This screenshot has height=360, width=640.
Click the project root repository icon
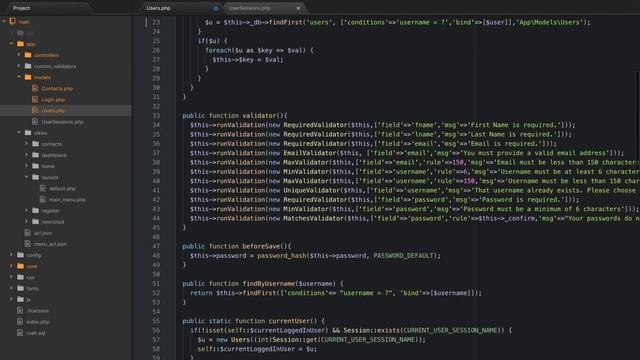point(13,21)
